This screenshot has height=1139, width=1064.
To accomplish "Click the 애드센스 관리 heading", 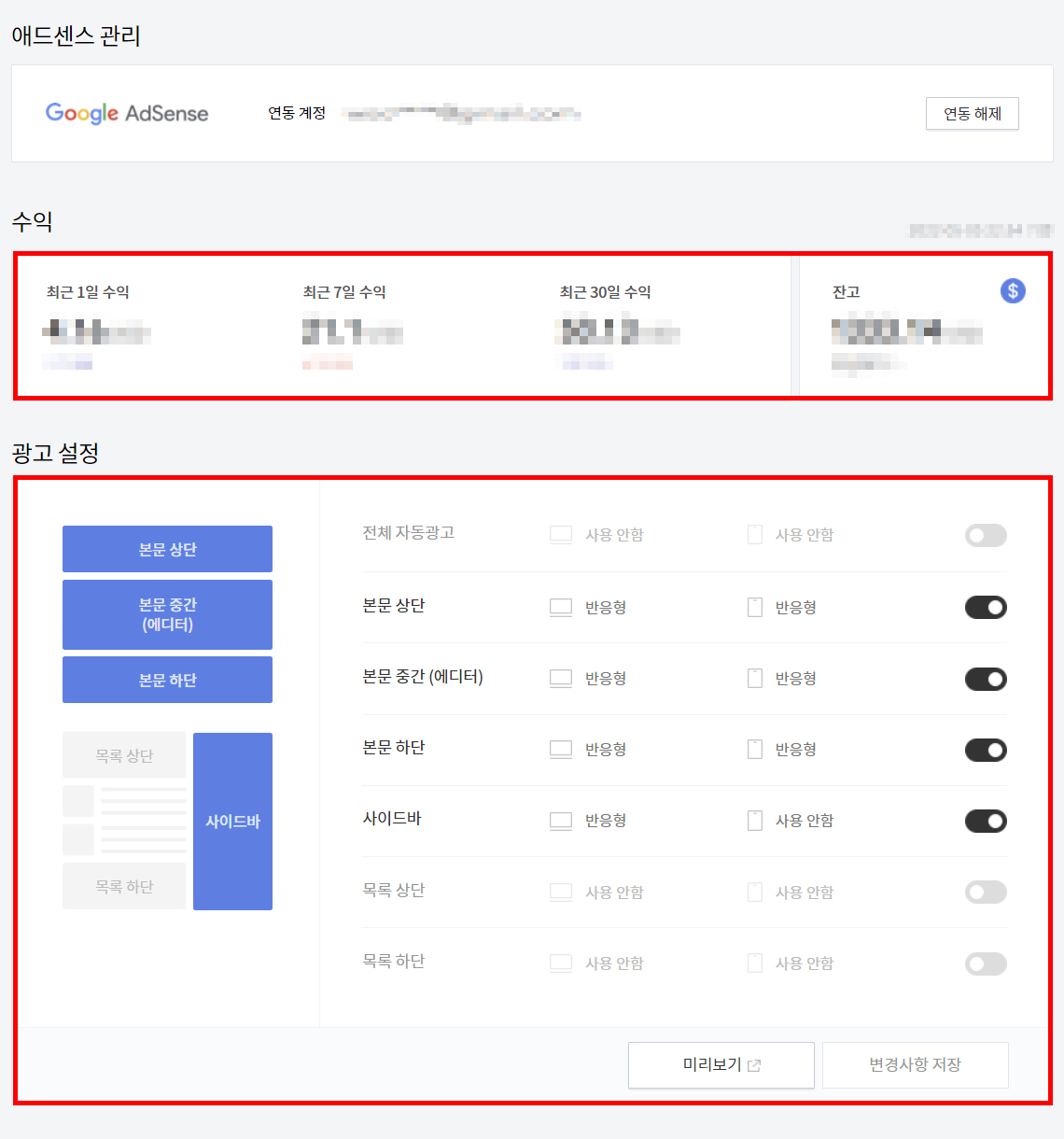I will point(76,35).
